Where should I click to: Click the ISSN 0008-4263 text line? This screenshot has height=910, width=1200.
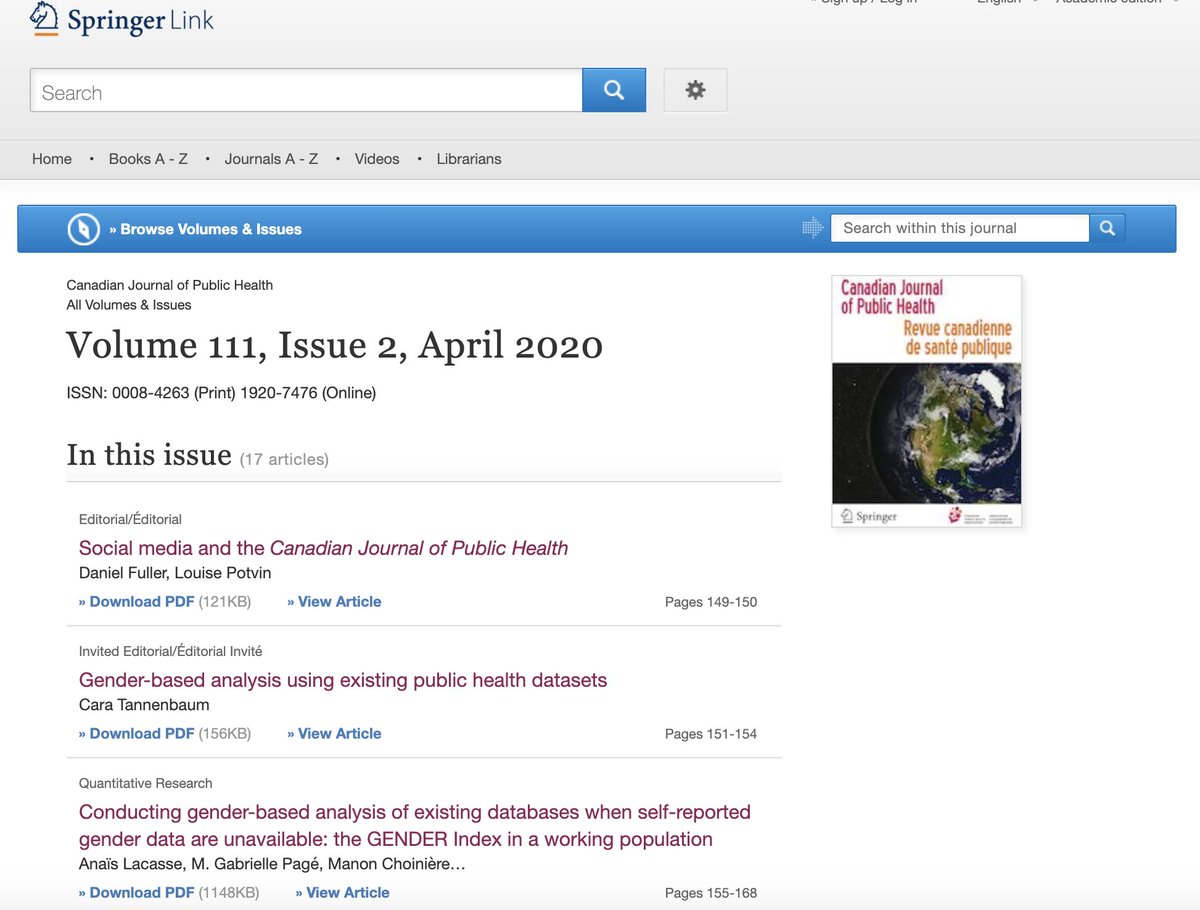[x=221, y=393]
